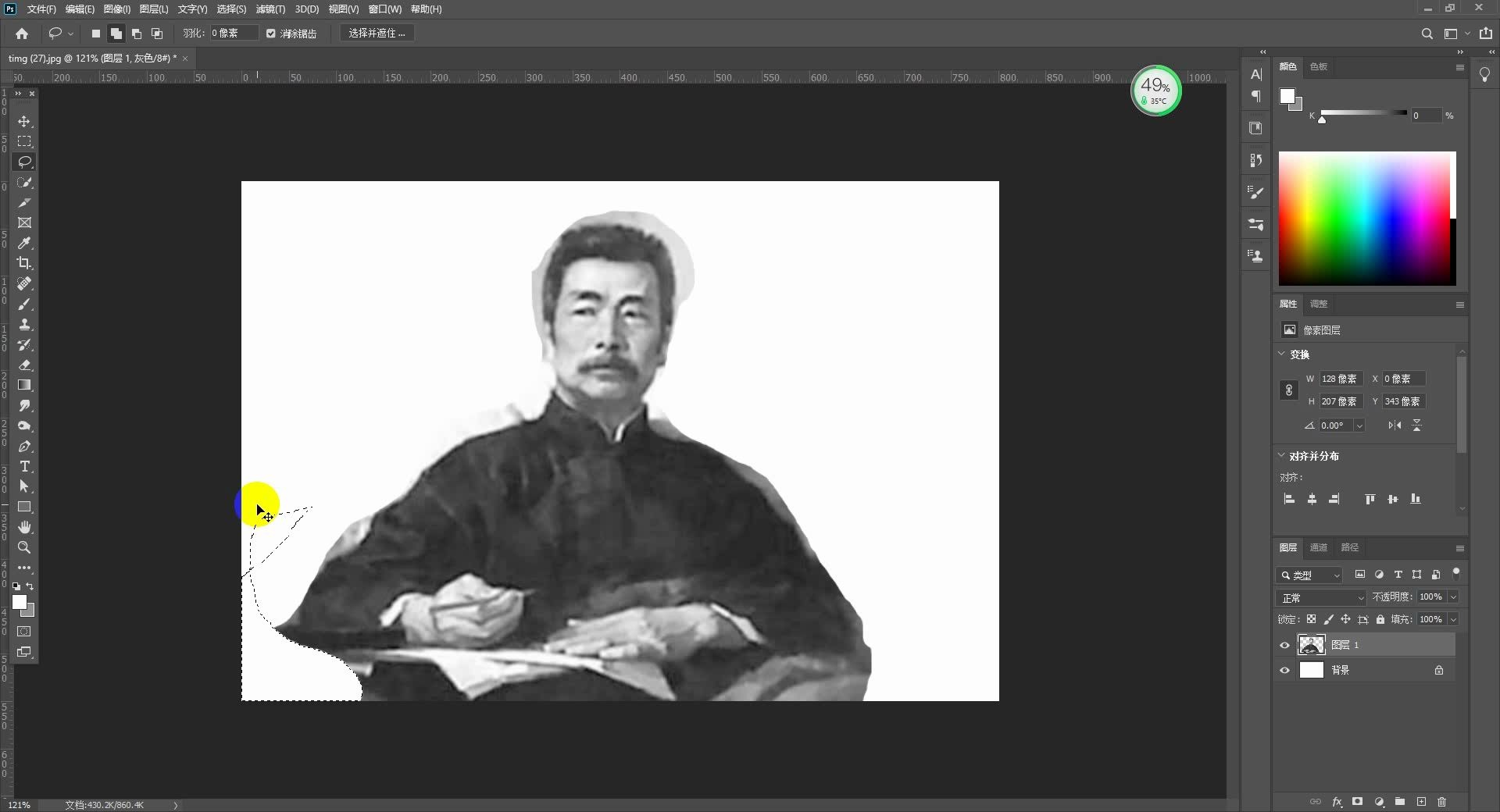
Task: Select the Horizontal Type tool
Action: 24,467
